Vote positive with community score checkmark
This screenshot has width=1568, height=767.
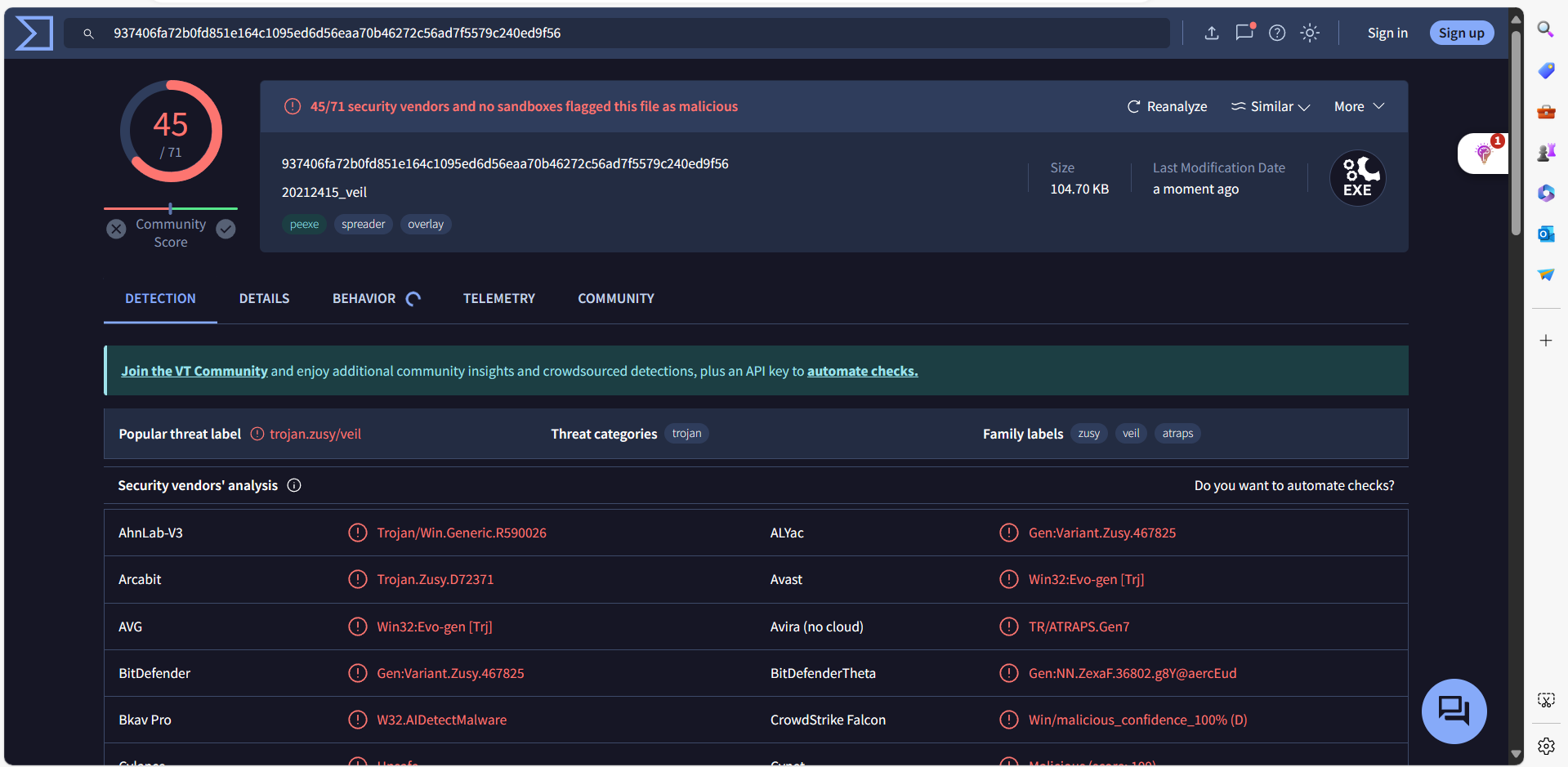click(226, 230)
